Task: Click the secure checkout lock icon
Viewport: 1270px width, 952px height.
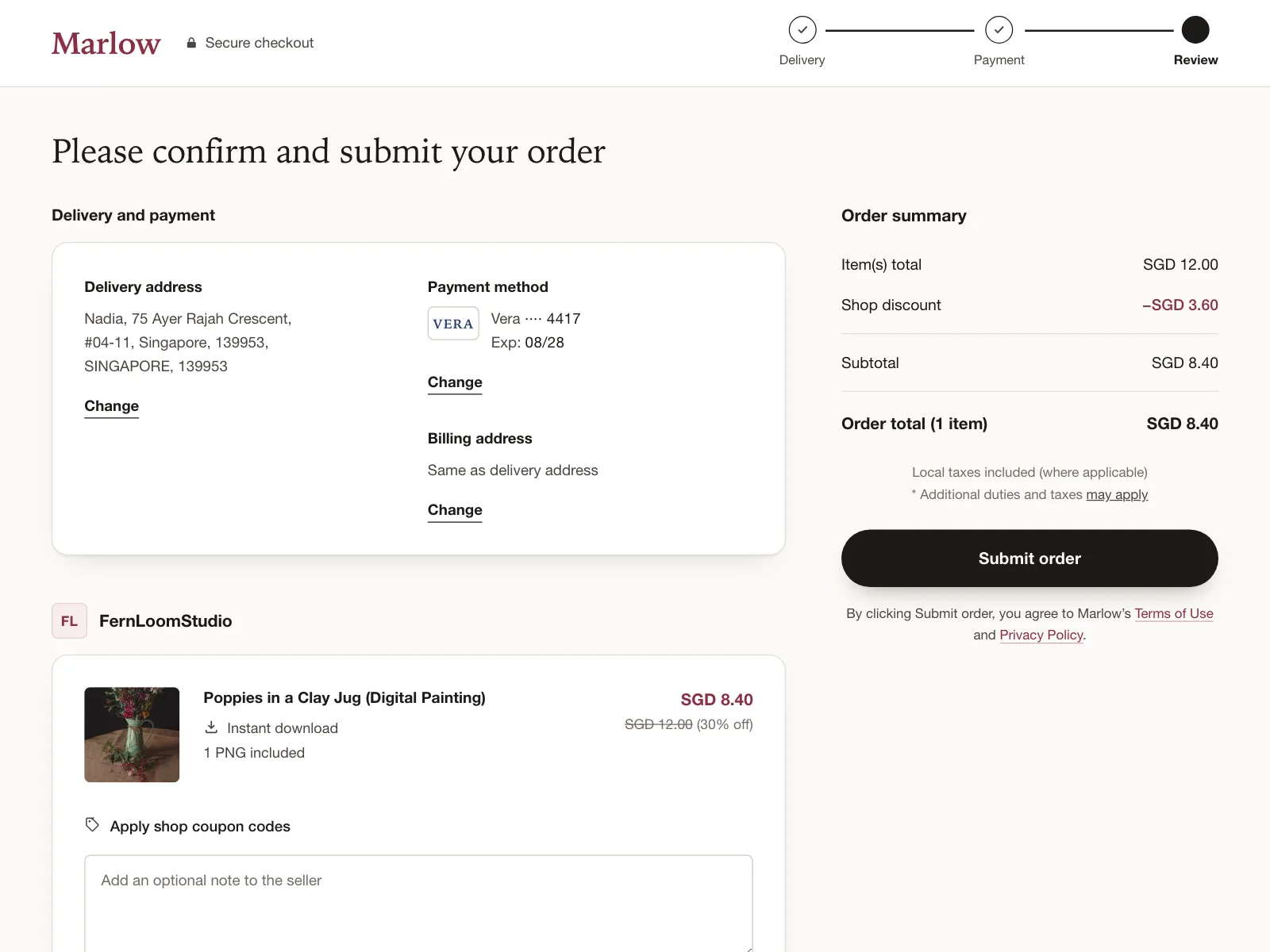Action: pos(191,43)
